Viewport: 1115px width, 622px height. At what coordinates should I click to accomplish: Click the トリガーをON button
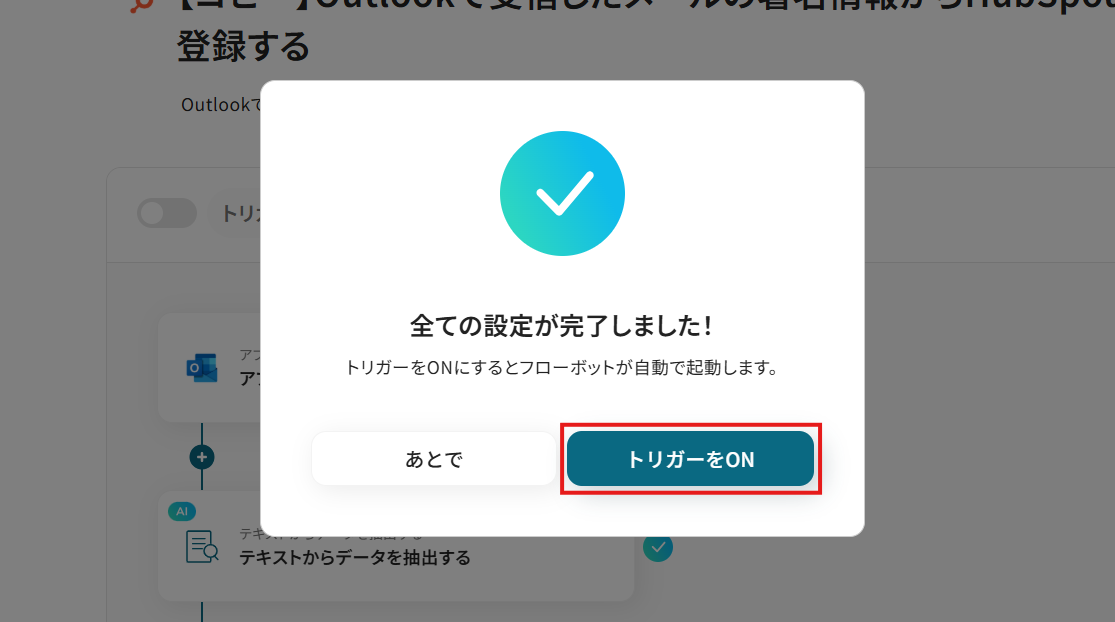pyautogui.click(x=690, y=459)
